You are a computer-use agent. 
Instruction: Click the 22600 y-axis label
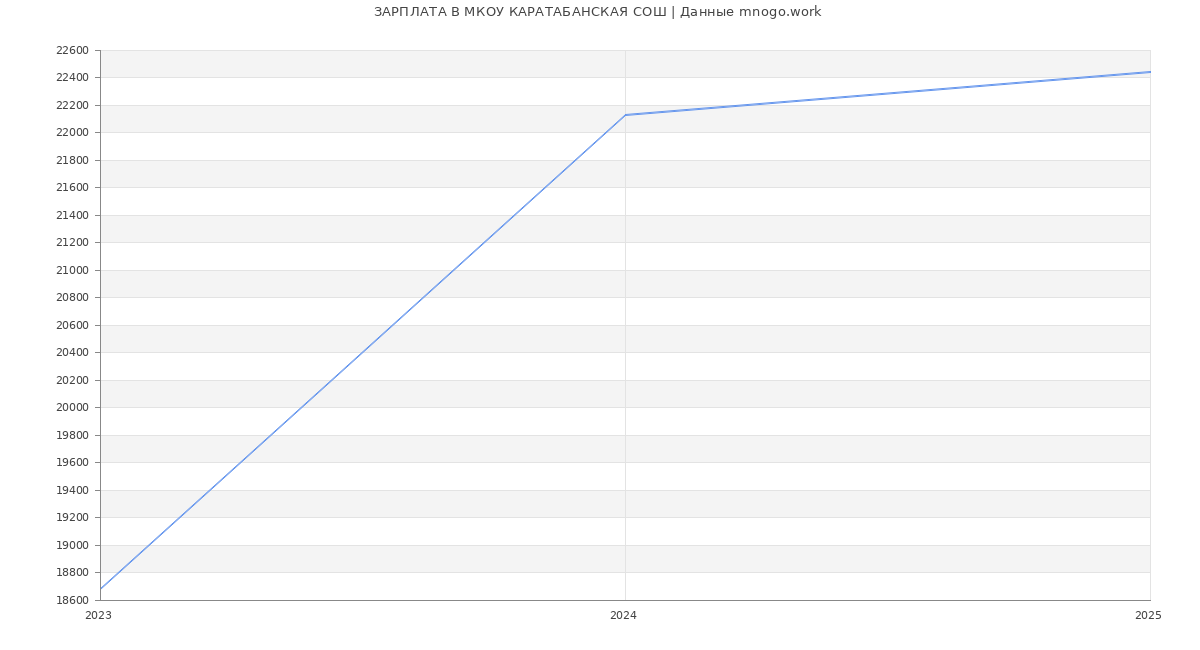(x=72, y=51)
